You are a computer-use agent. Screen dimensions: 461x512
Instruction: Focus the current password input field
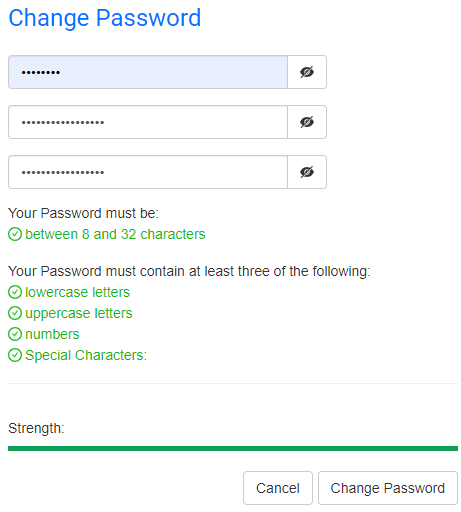148,72
